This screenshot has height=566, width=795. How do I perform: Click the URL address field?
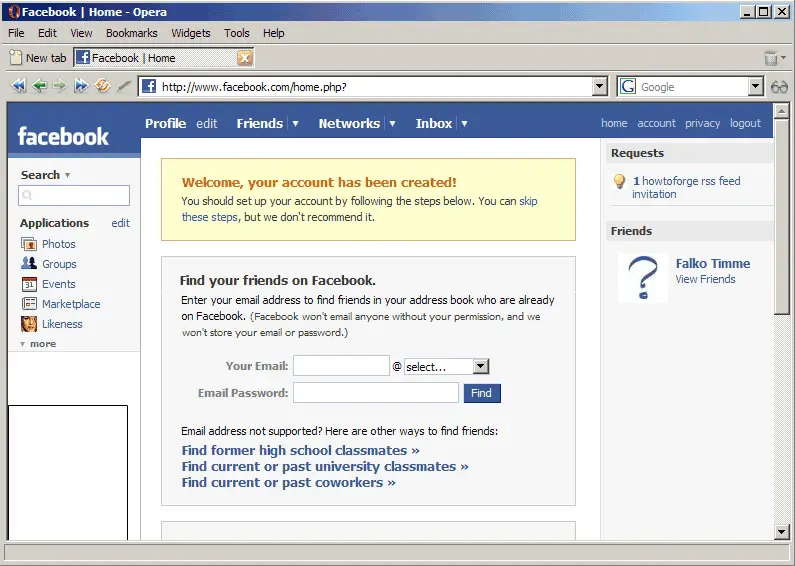(x=375, y=87)
